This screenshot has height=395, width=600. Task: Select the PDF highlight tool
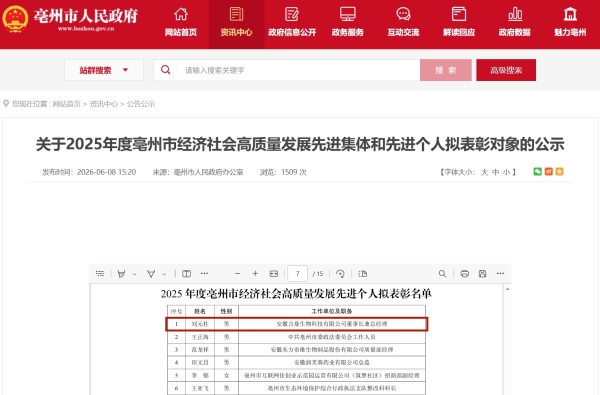(122, 274)
